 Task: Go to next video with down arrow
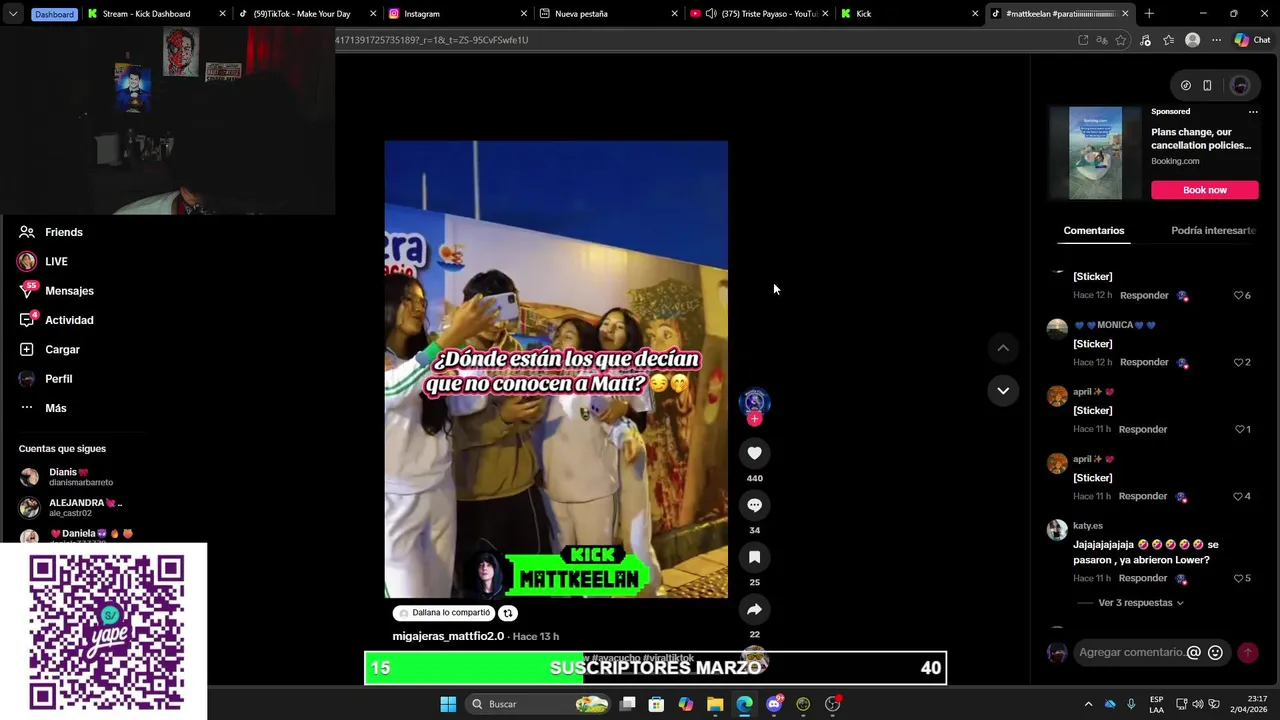click(1003, 390)
